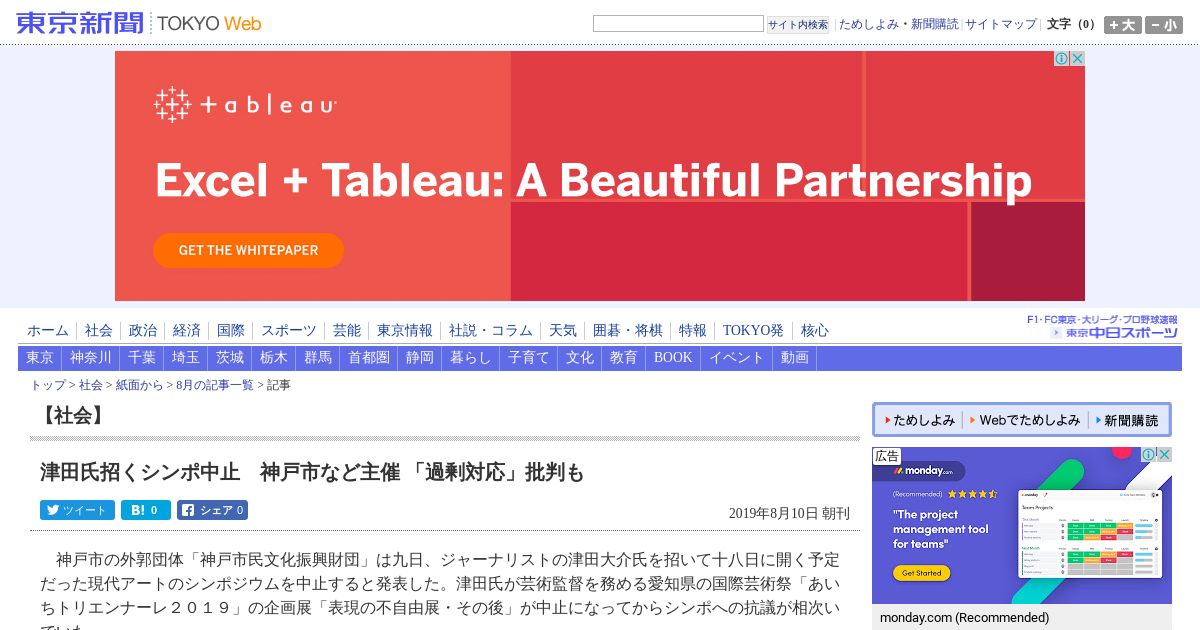Open 国際 section
Image resolution: width=1200 pixels, height=630 pixels.
coord(231,330)
